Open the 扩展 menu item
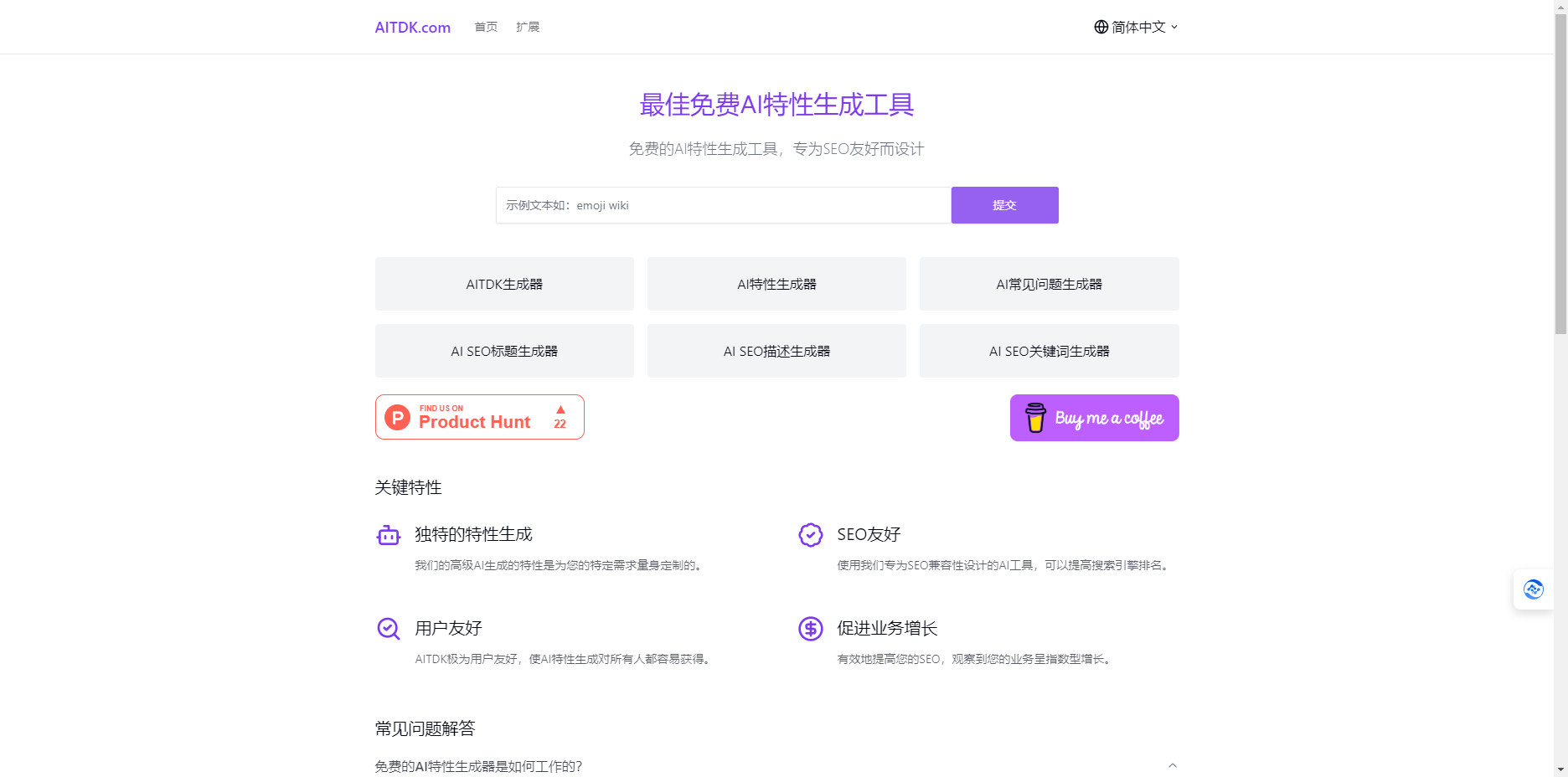This screenshot has width=1568, height=777. point(528,27)
